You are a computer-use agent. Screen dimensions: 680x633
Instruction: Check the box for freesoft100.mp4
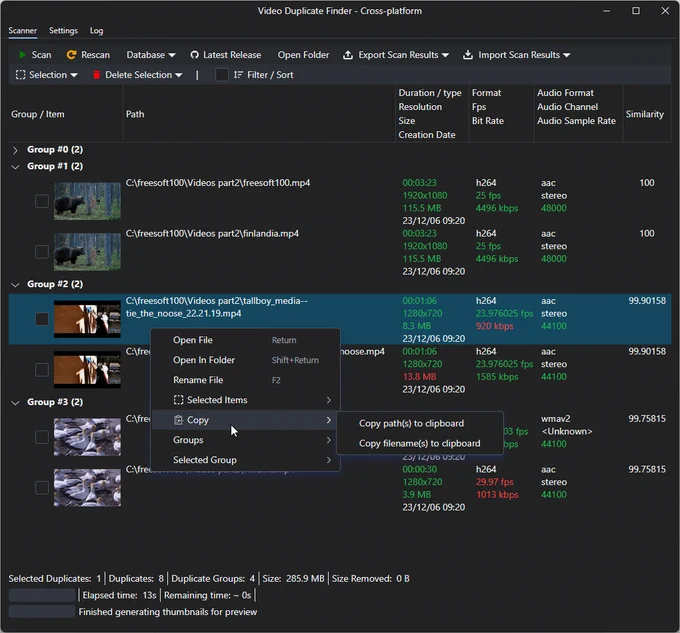[42, 201]
